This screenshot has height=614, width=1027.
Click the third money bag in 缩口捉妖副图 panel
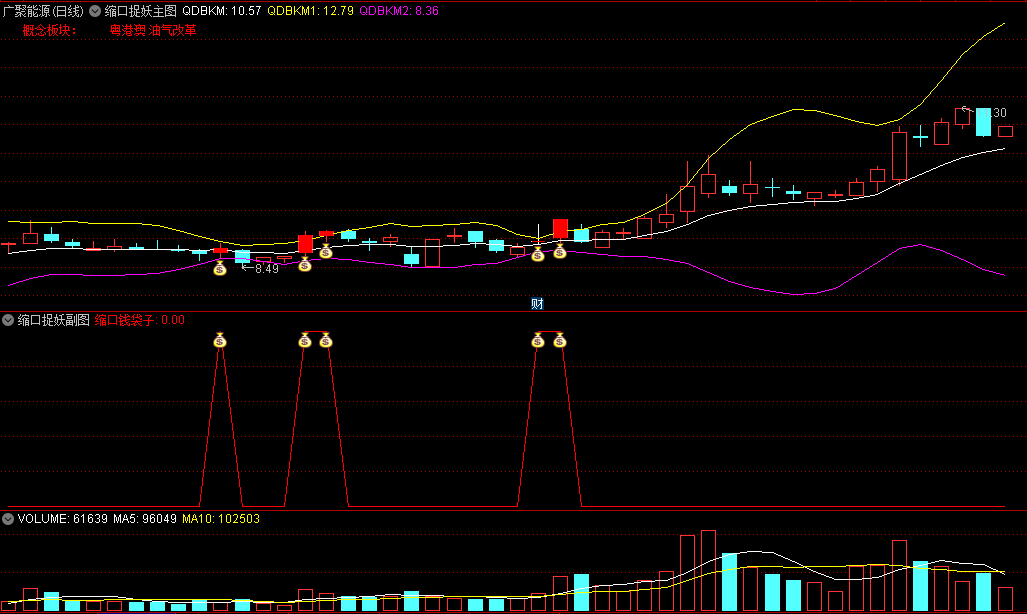coord(326,340)
